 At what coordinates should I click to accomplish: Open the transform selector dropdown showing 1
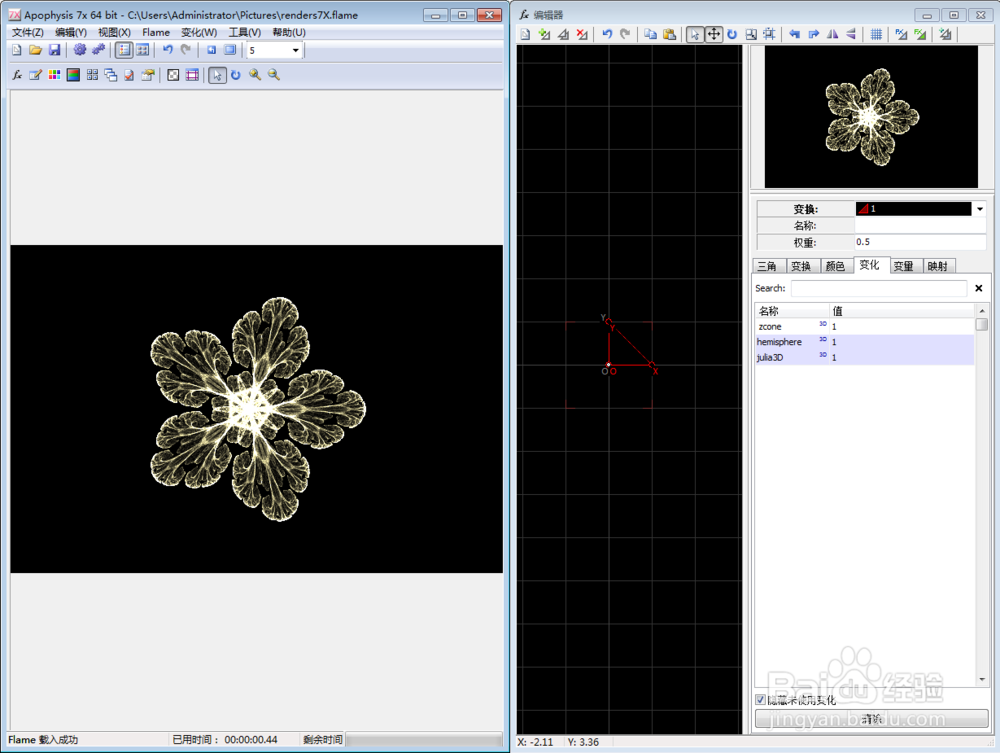977,209
